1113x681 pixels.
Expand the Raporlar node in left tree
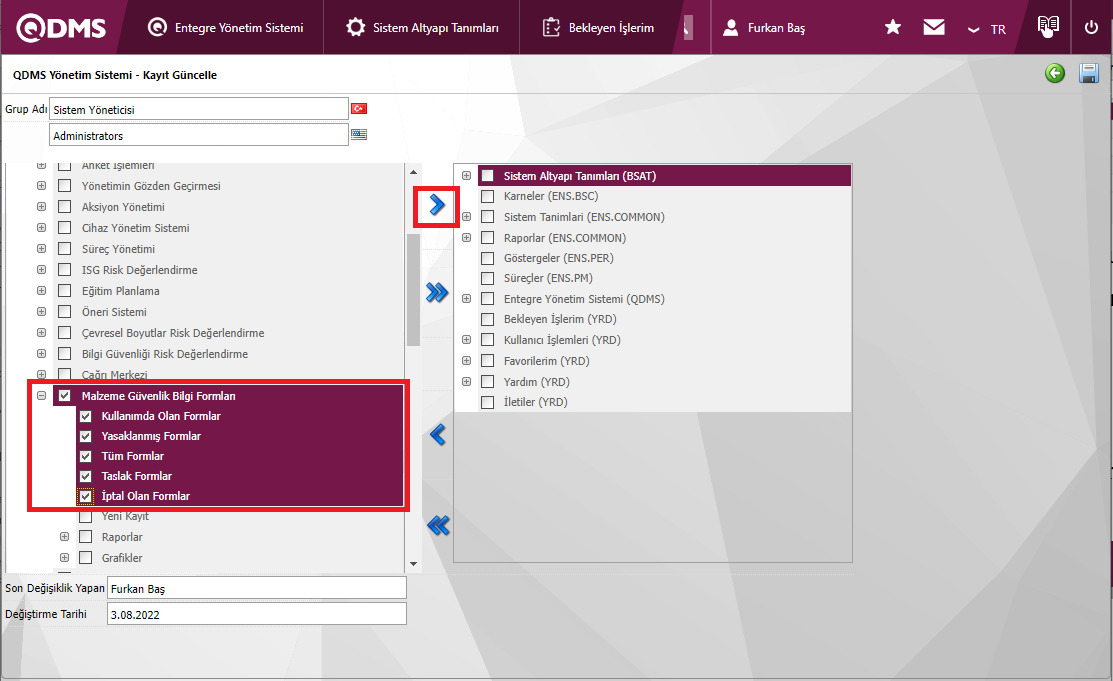[x=64, y=537]
